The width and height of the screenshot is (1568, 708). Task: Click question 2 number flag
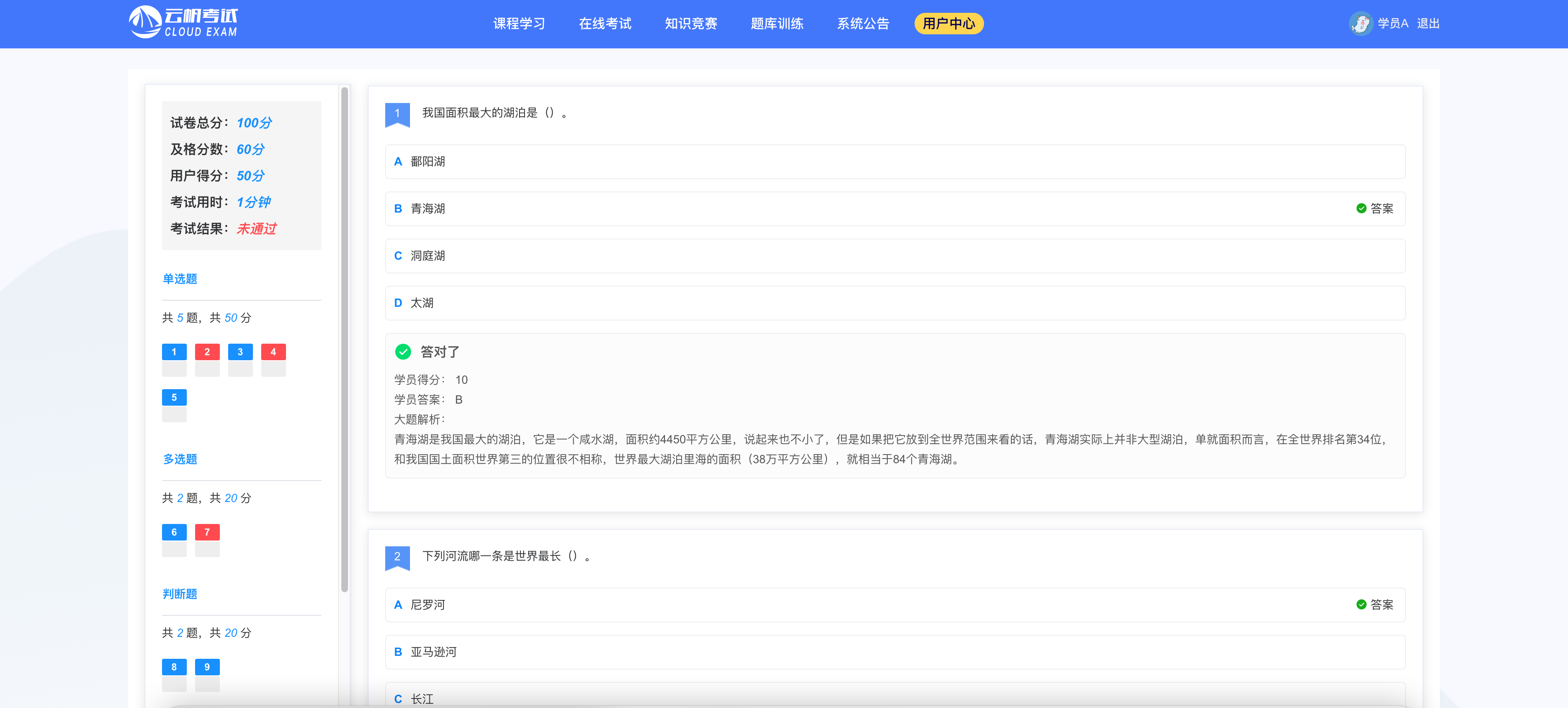398,558
